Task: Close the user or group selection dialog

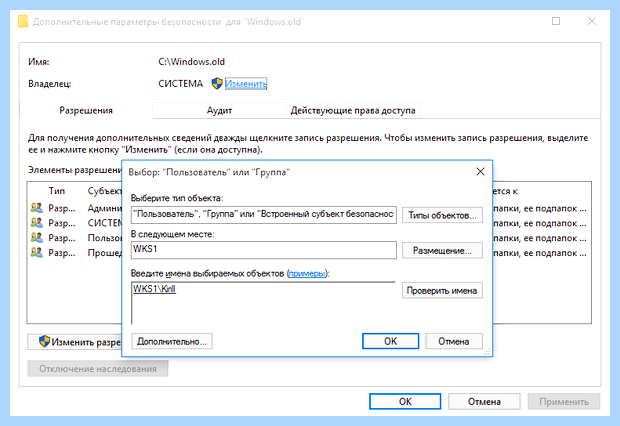Action: coord(480,172)
